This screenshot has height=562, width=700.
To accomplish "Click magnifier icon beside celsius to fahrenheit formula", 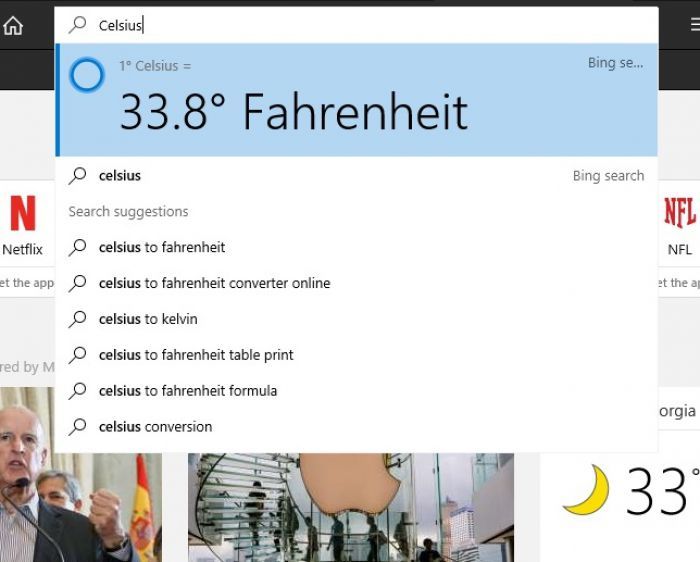I will 78,391.
